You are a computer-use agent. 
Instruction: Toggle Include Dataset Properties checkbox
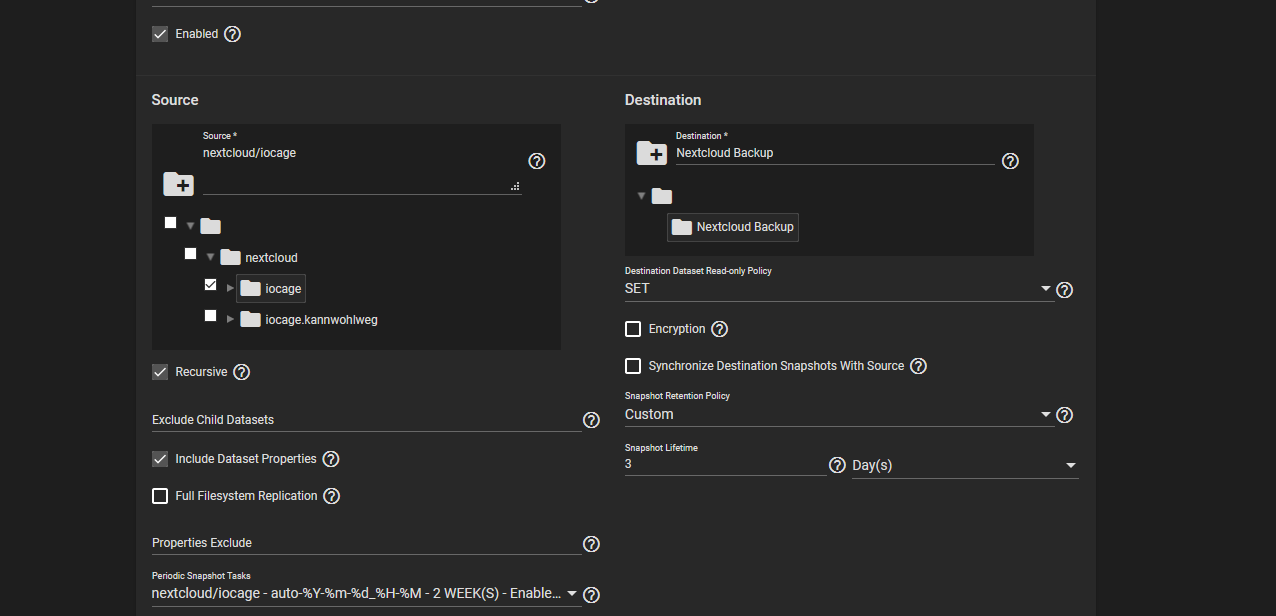coord(160,459)
